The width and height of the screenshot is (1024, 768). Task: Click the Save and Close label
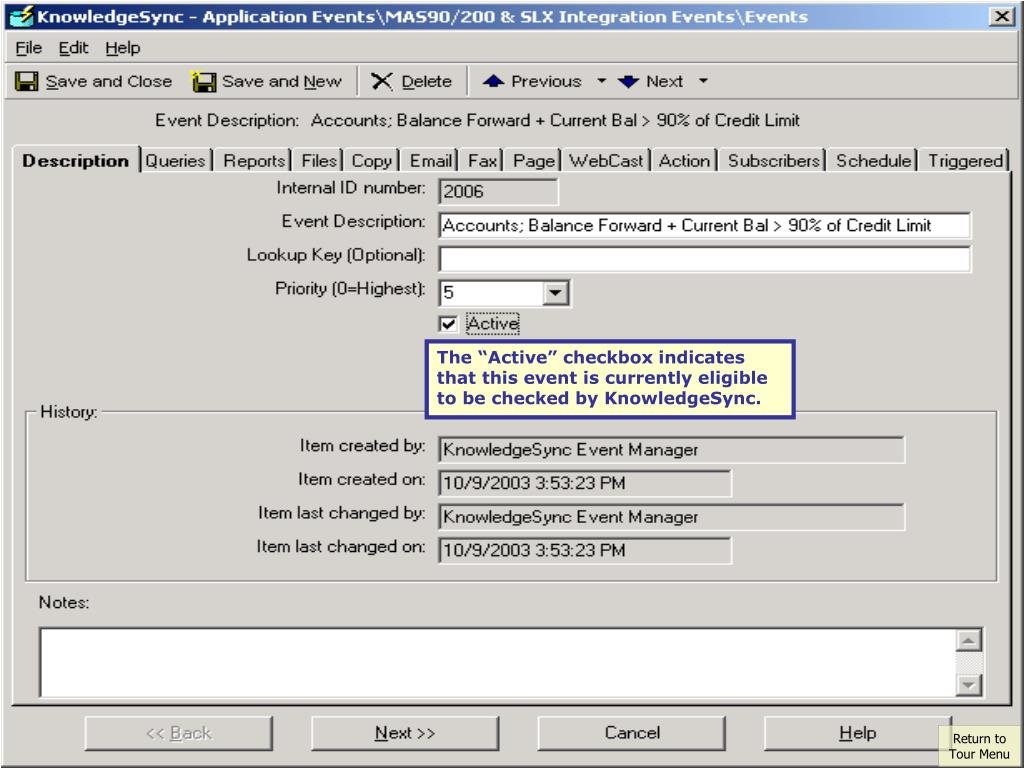point(108,82)
